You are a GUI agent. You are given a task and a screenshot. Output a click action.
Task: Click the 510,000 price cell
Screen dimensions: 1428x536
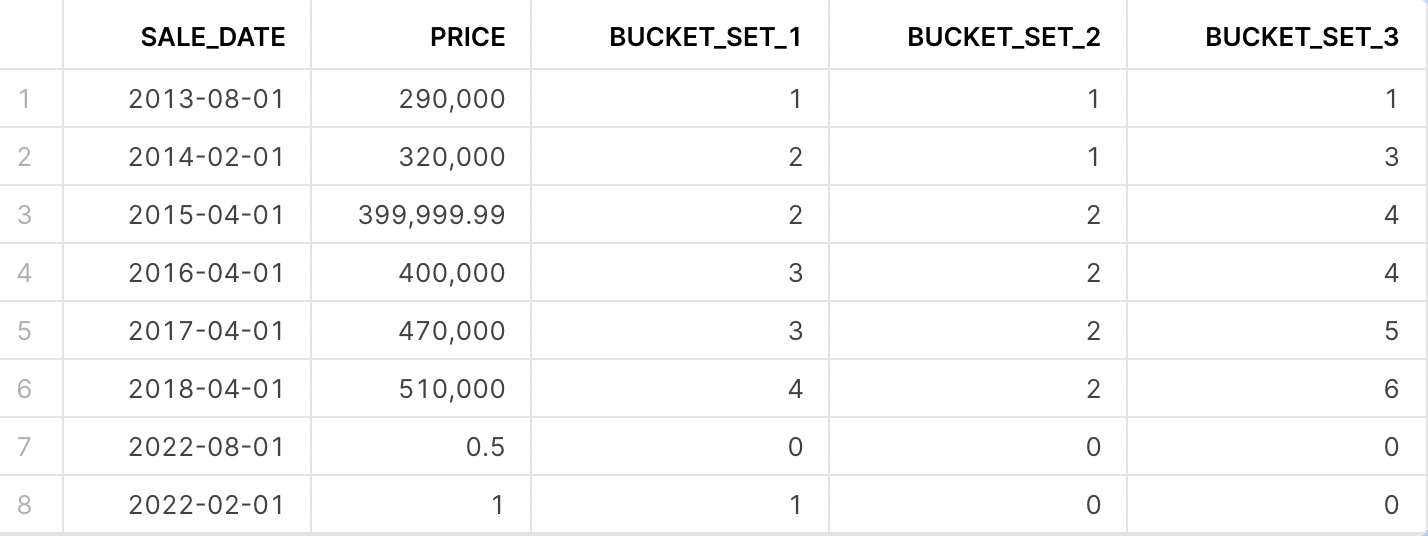[x=452, y=389]
